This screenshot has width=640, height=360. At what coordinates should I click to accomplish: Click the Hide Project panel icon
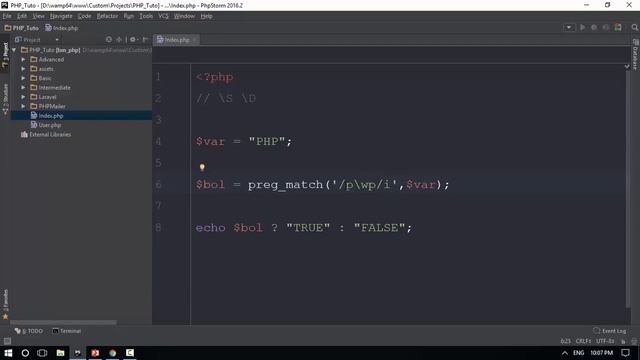145,40
